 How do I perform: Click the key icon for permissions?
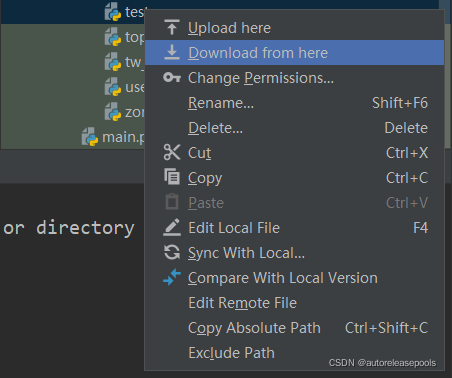172,78
